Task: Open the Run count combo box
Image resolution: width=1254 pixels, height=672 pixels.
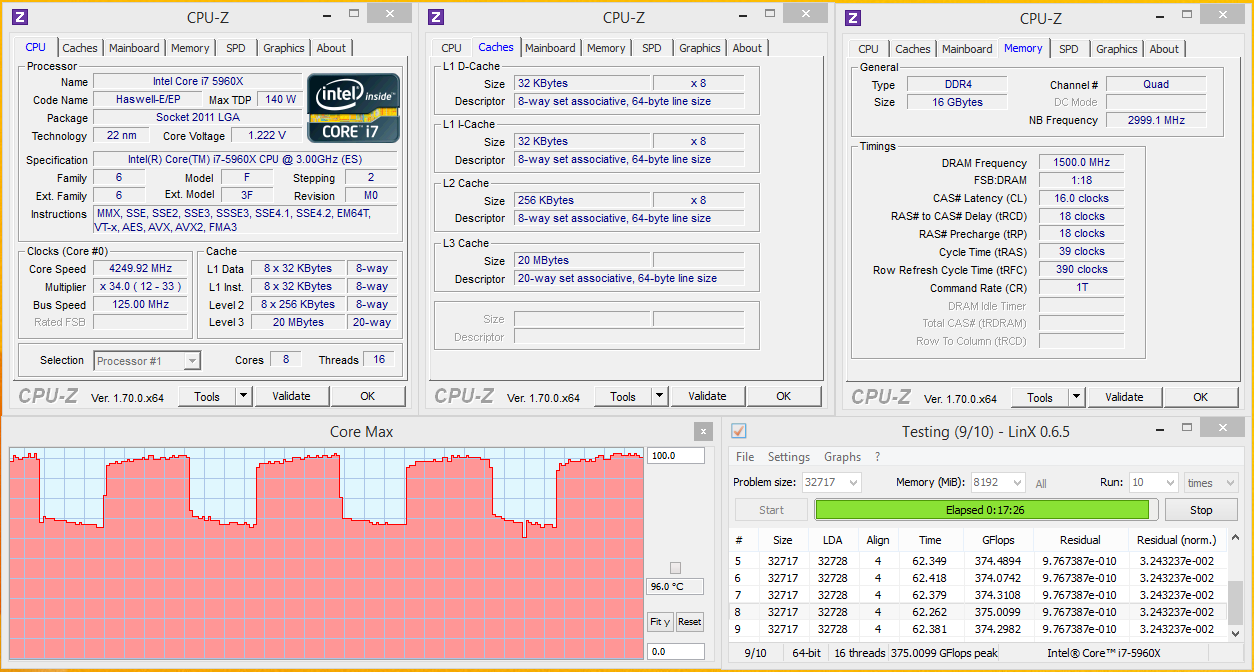Action: (1154, 483)
